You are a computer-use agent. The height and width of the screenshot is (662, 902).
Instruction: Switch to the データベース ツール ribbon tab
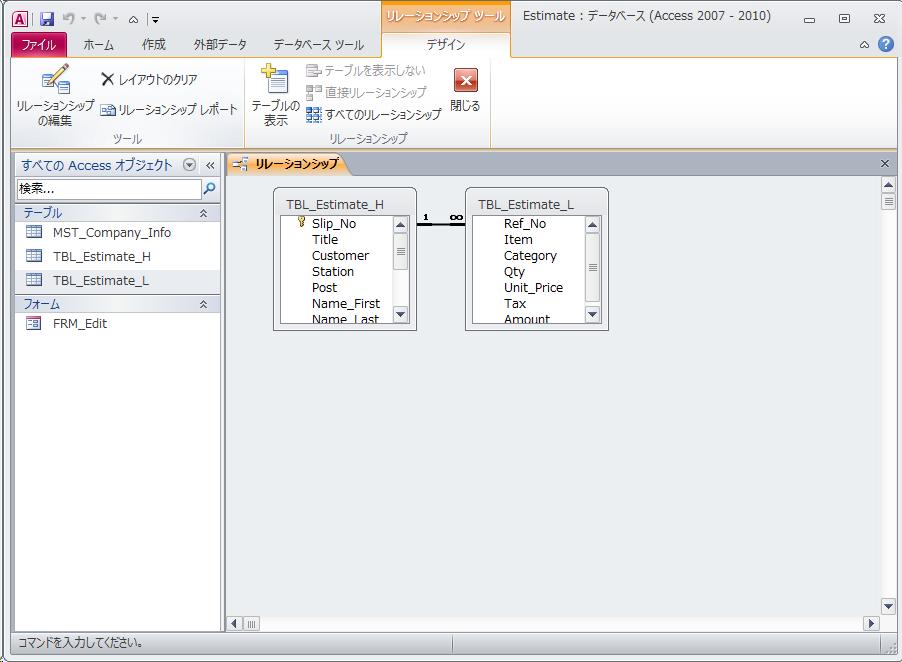pyautogui.click(x=318, y=45)
